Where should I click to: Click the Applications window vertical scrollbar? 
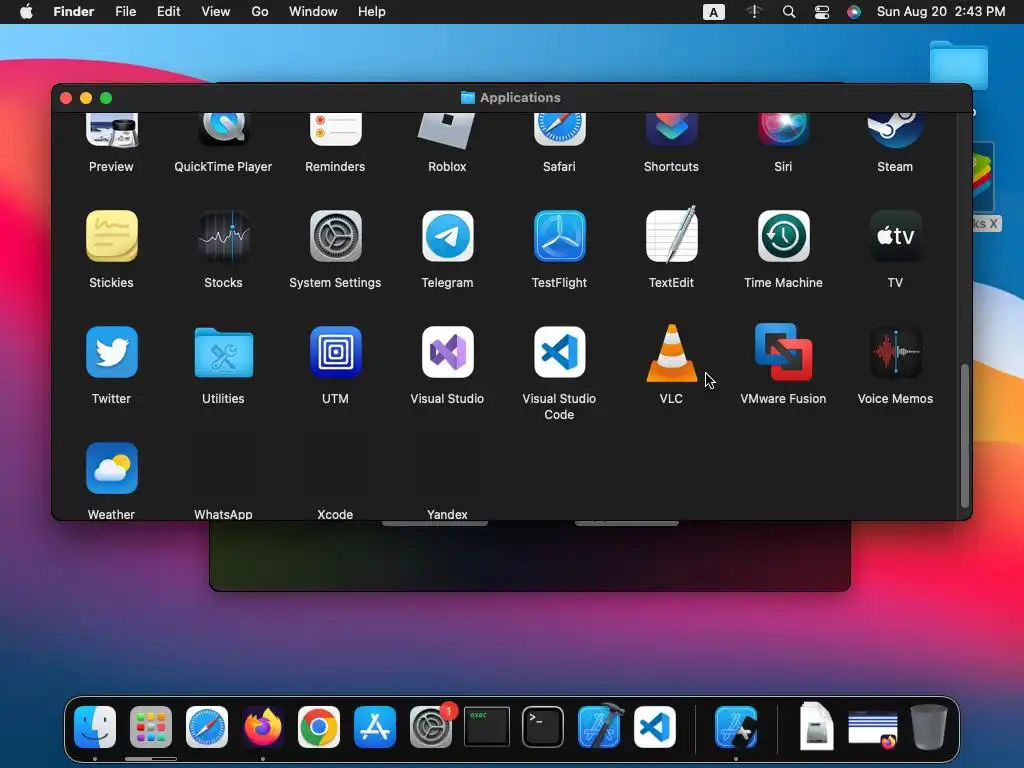coord(965,436)
